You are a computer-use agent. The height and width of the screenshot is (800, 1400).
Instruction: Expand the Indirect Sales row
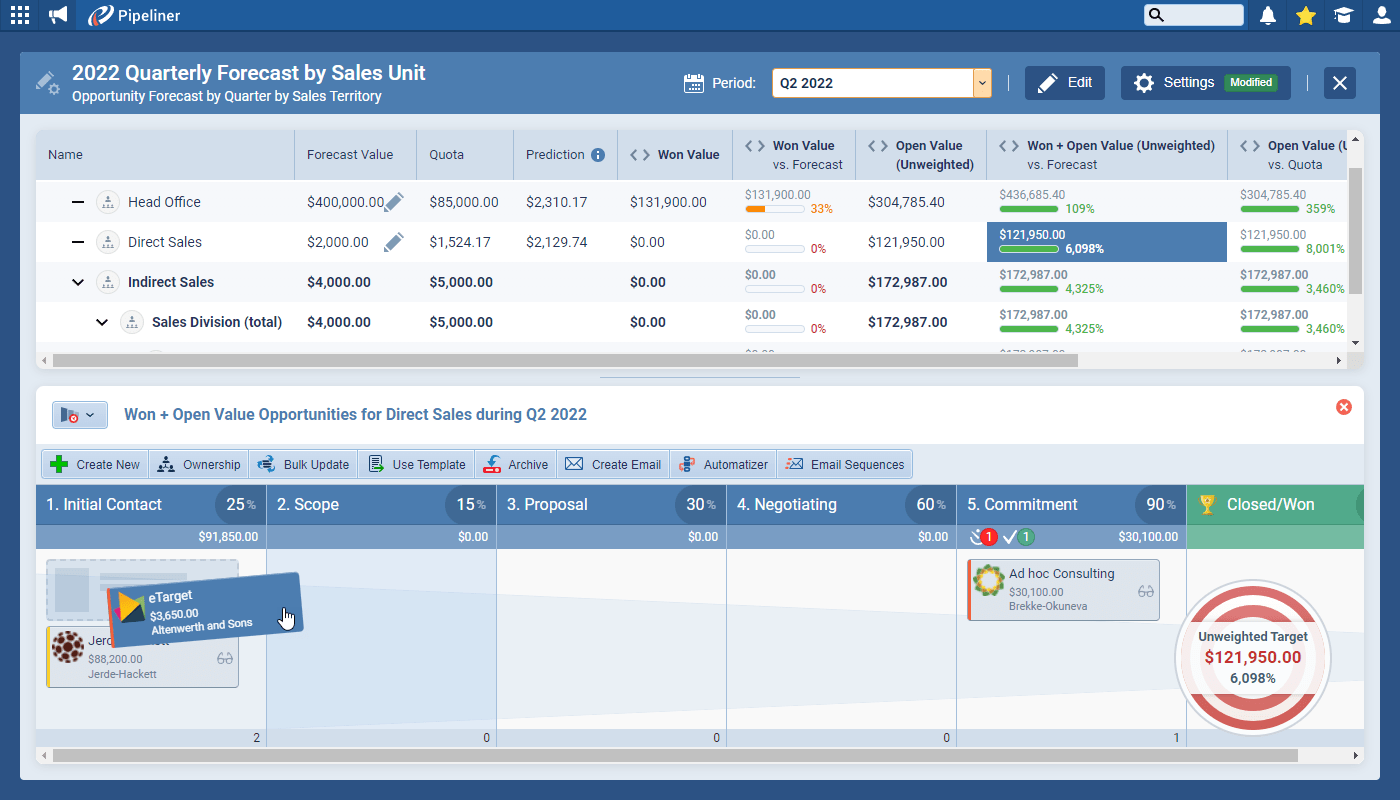tap(77, 281)
